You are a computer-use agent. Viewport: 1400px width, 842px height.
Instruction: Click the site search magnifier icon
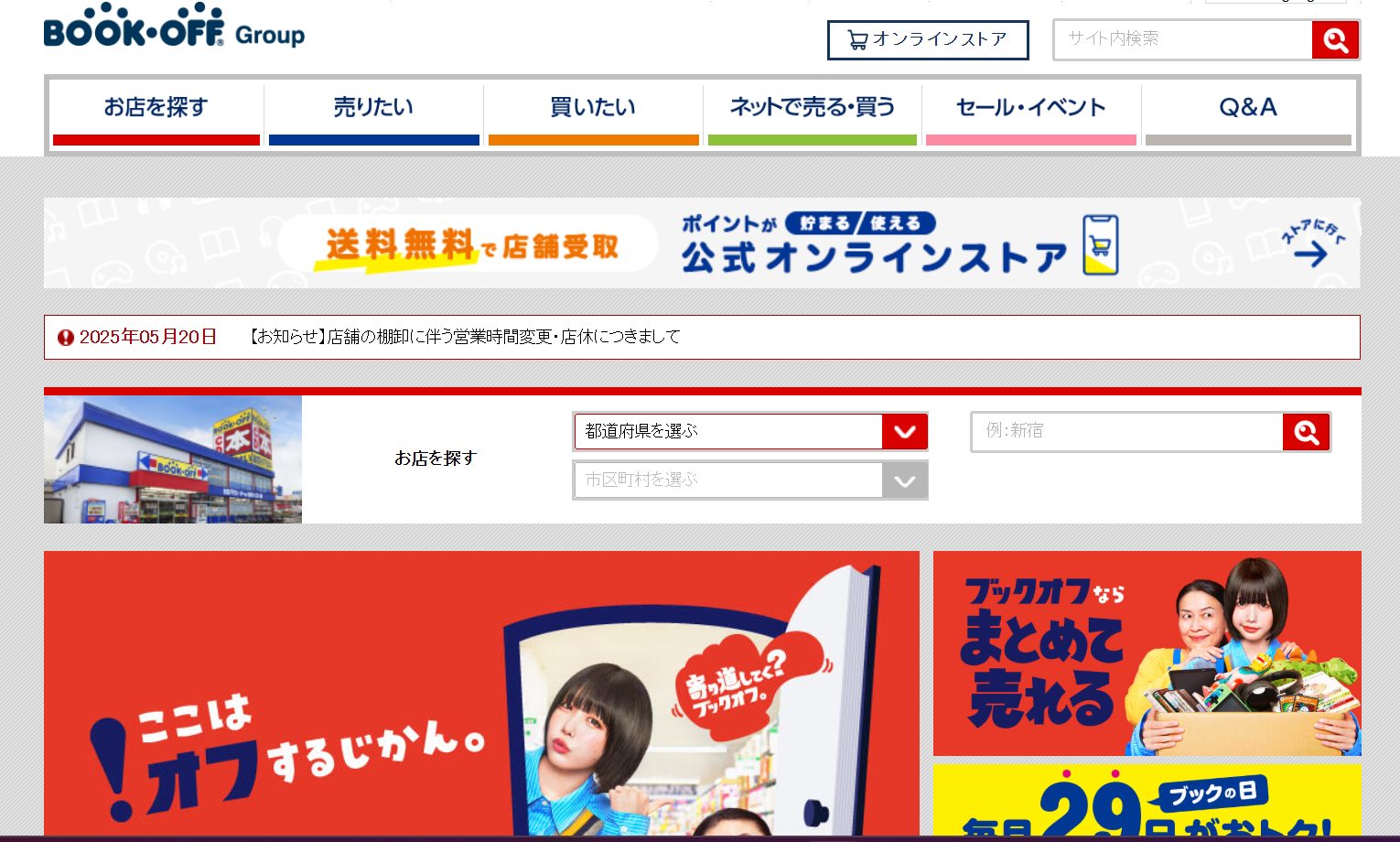pos(1335,40)
